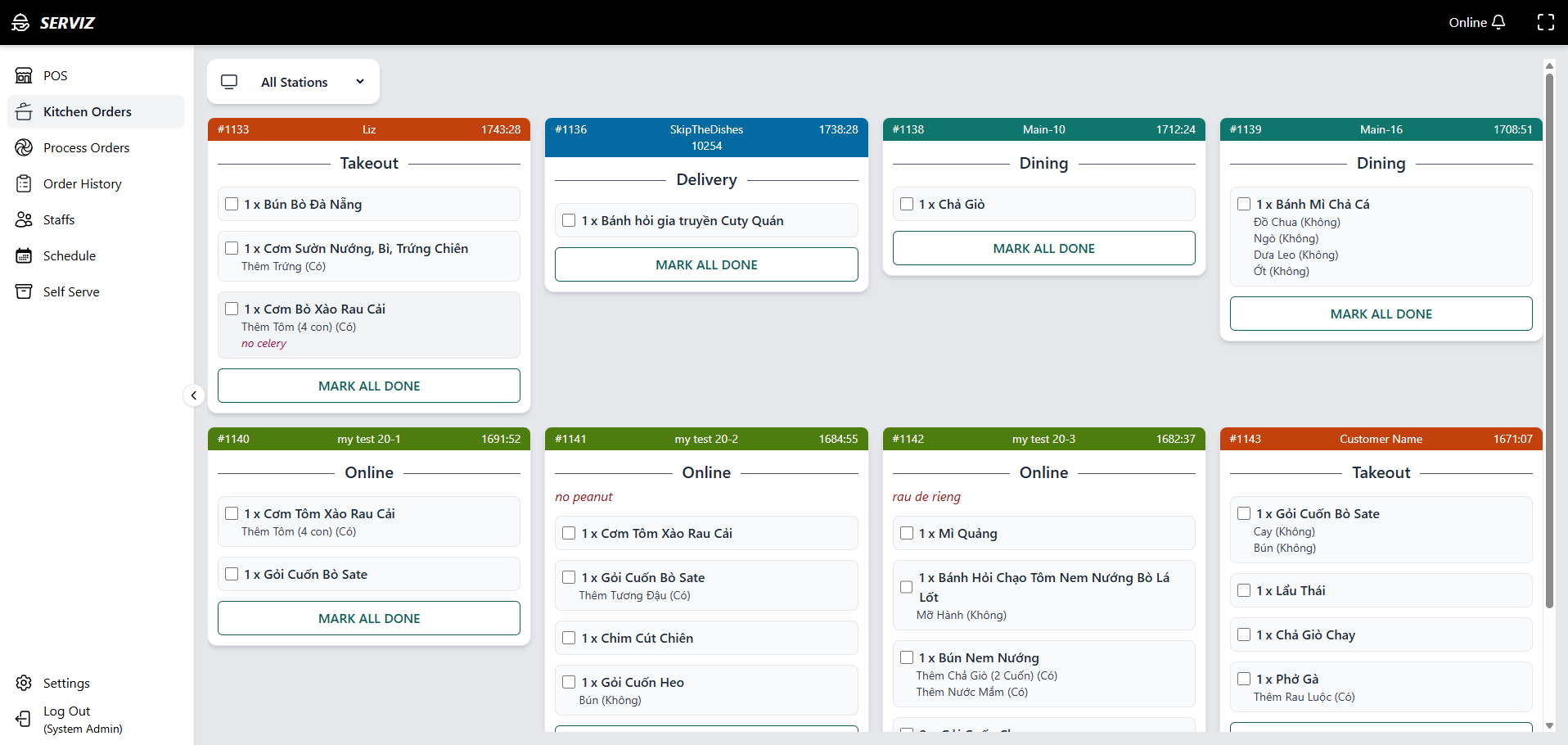Collapse the sidebar with the chevron arrow
The image size is (1568, 745).
pyautogui.click(x=194, y=396)
